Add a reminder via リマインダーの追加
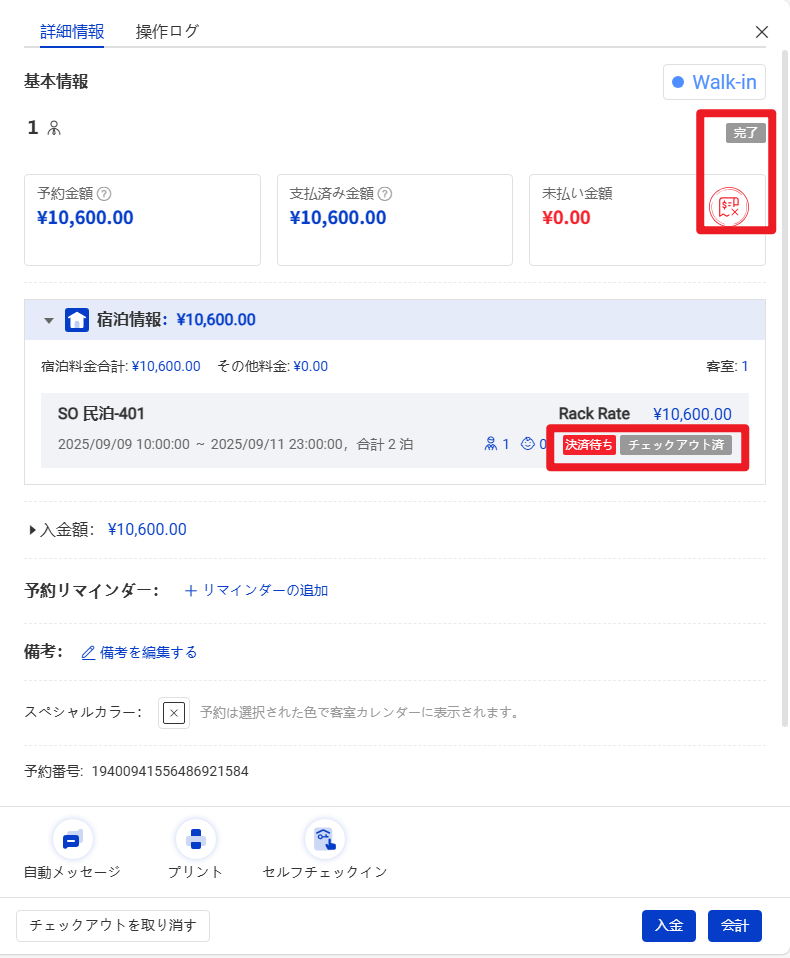Viewport: 790px width, 958px height. coord(257,590)
